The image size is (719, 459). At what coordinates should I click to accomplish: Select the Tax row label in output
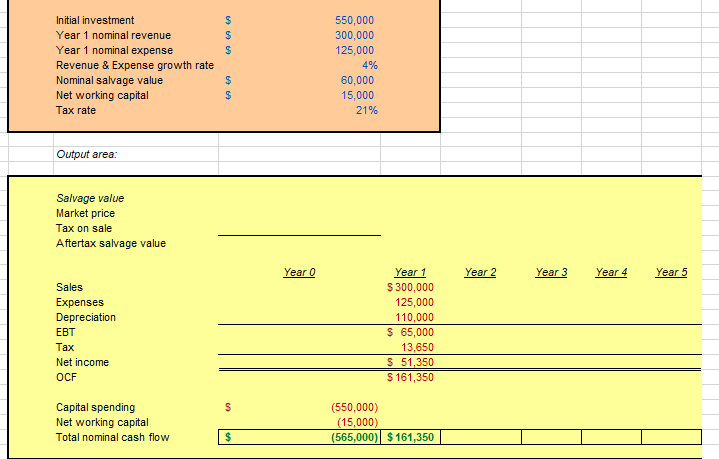(x=65, y=348)
